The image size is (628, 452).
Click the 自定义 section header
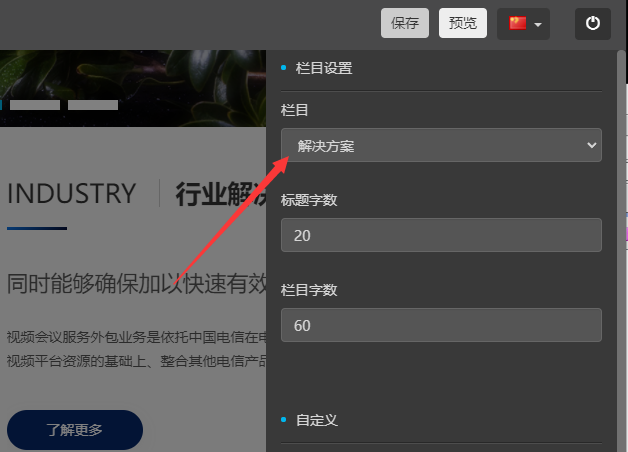tap(316, 420)
